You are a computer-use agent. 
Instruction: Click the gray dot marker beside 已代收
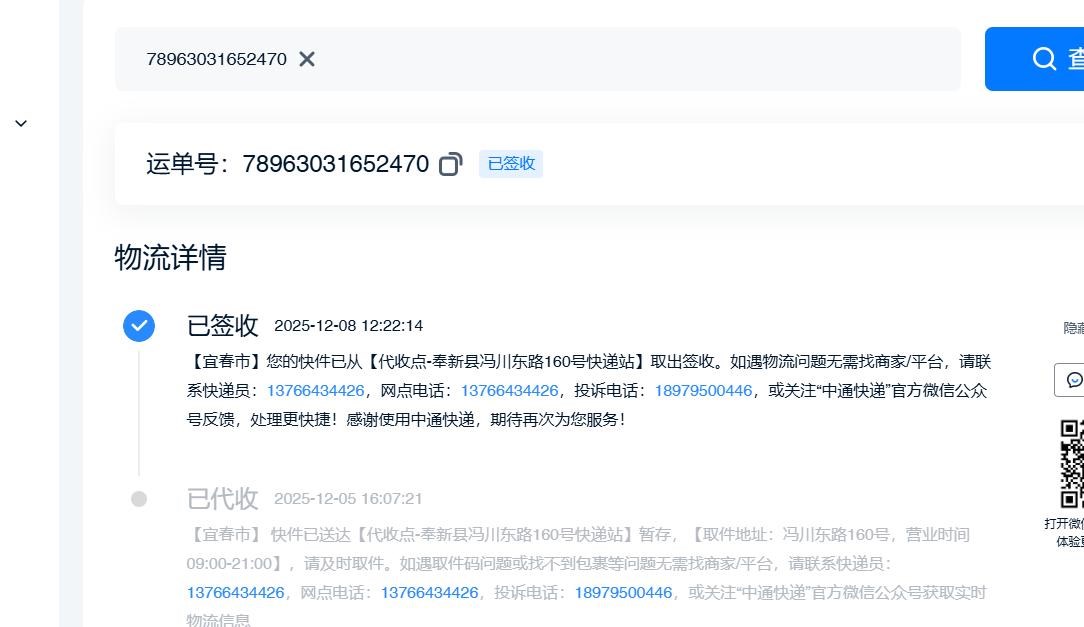[x=139, y=499]
